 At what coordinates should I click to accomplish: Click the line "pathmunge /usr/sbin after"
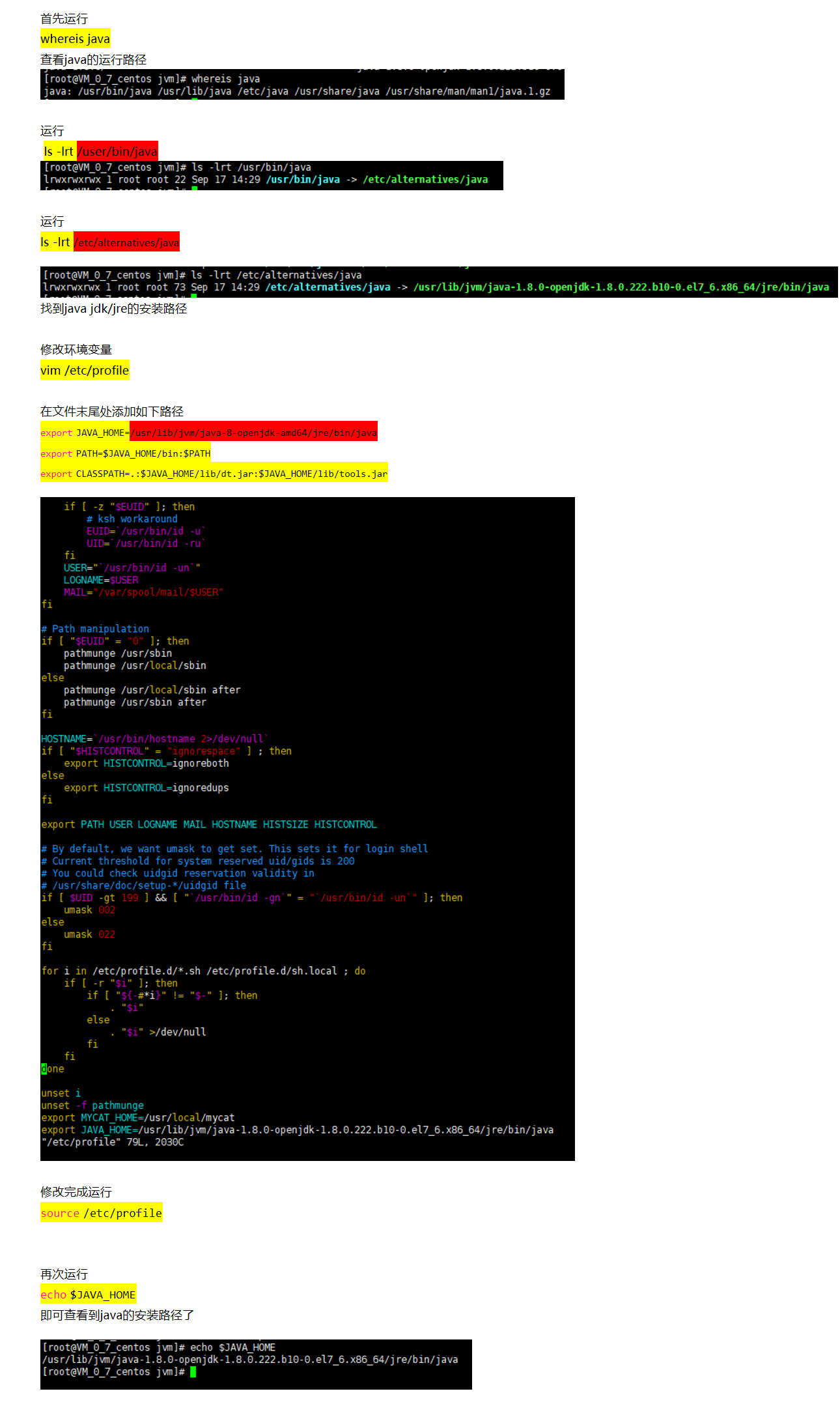(135, 702)
